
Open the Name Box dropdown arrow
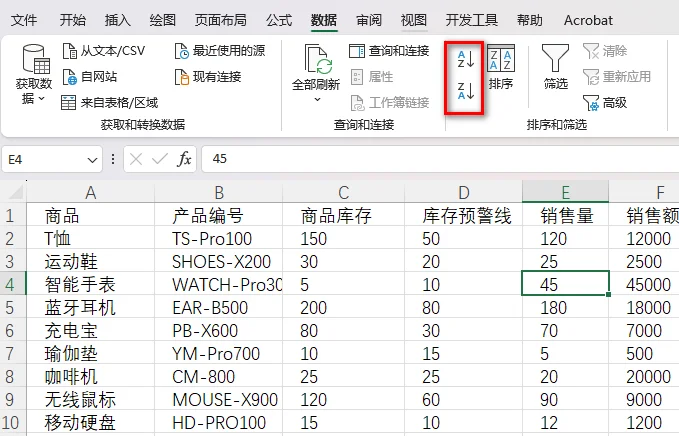92,160
